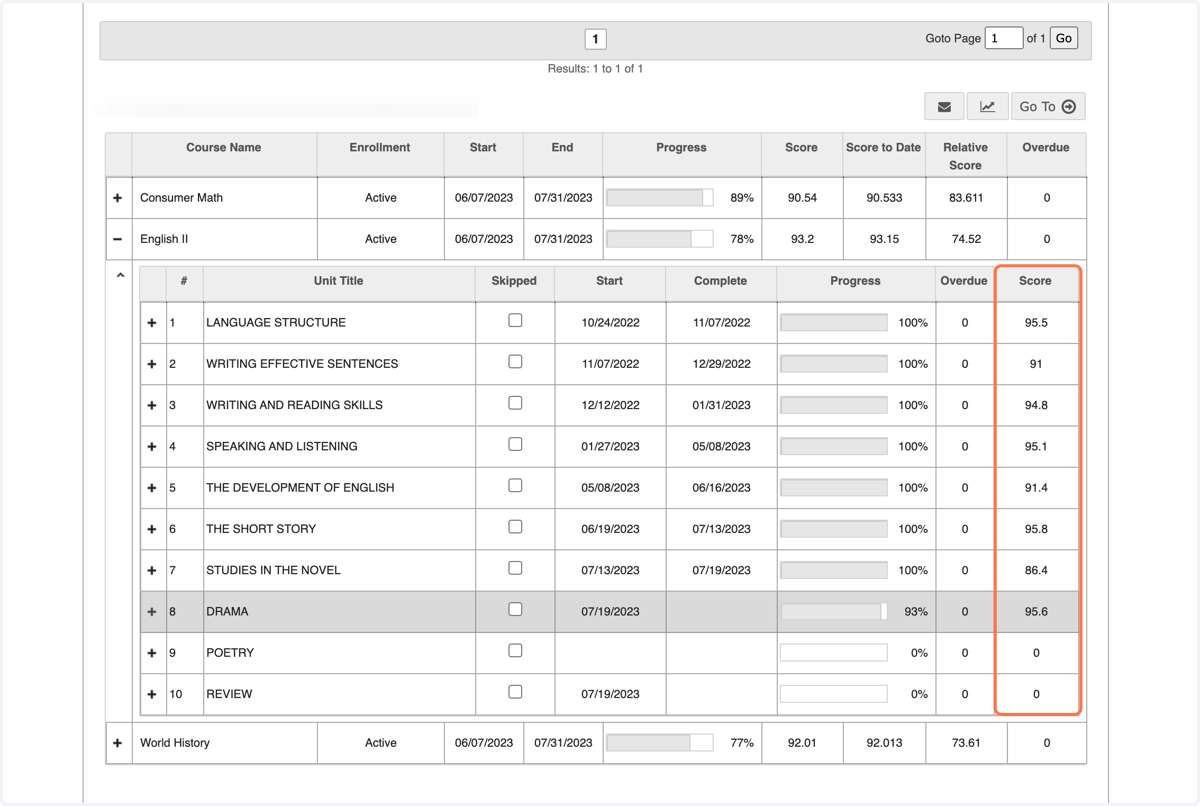Click the POETRY 0% progress bar
This screenshot has width=1200, height=806.
pyautogui.click(x=834, y=653)
